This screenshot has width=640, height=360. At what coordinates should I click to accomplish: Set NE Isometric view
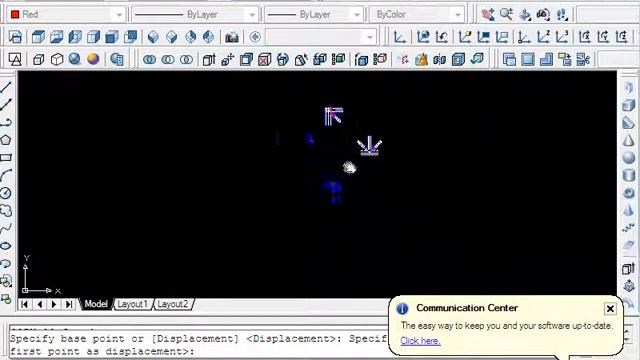click(x=190, y=37)
